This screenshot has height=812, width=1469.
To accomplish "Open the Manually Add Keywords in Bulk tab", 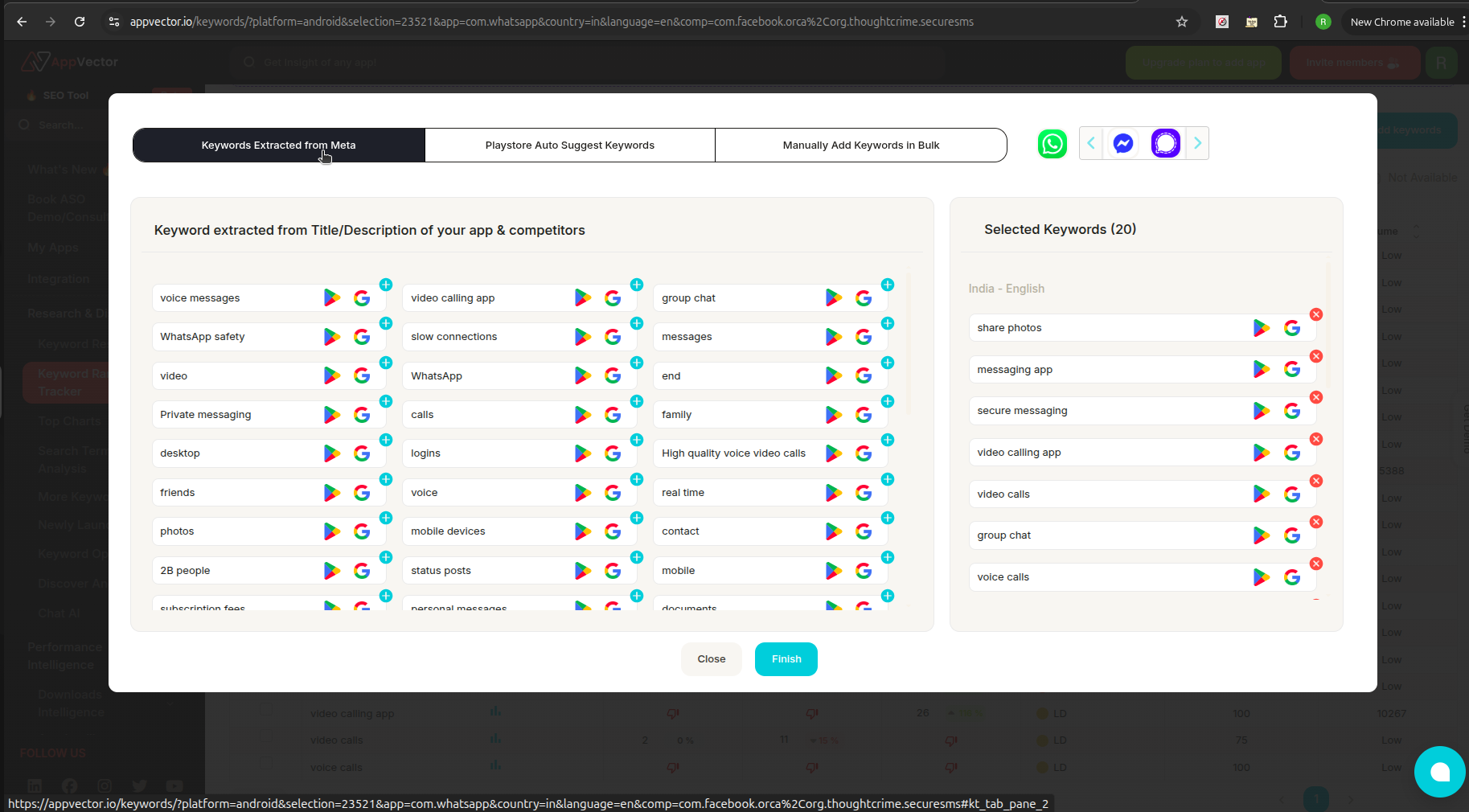I will point(860,145).
